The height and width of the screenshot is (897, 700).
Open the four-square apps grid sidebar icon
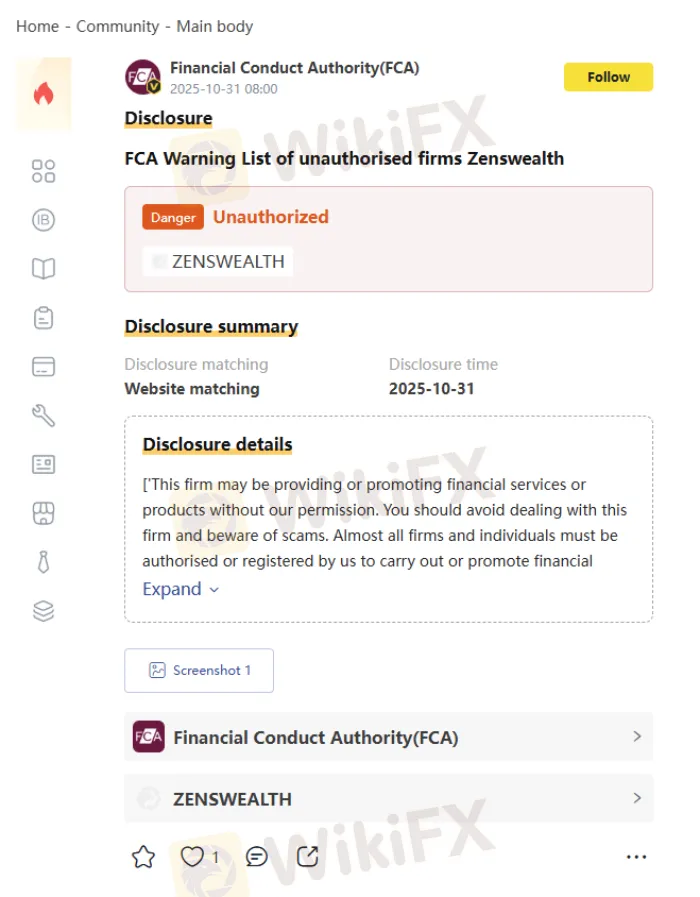pos(43,171)
